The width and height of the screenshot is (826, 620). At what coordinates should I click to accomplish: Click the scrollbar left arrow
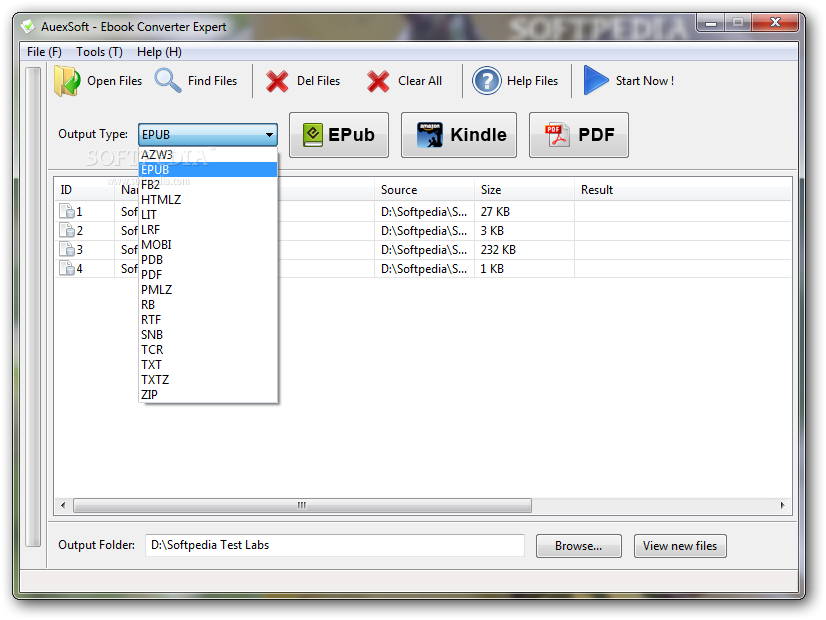pyautogui.click(x=63, y=505)
